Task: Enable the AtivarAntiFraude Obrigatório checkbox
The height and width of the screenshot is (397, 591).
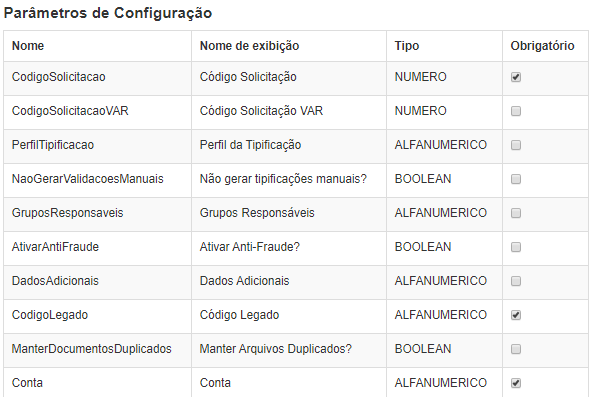Action: coord(516,247)
